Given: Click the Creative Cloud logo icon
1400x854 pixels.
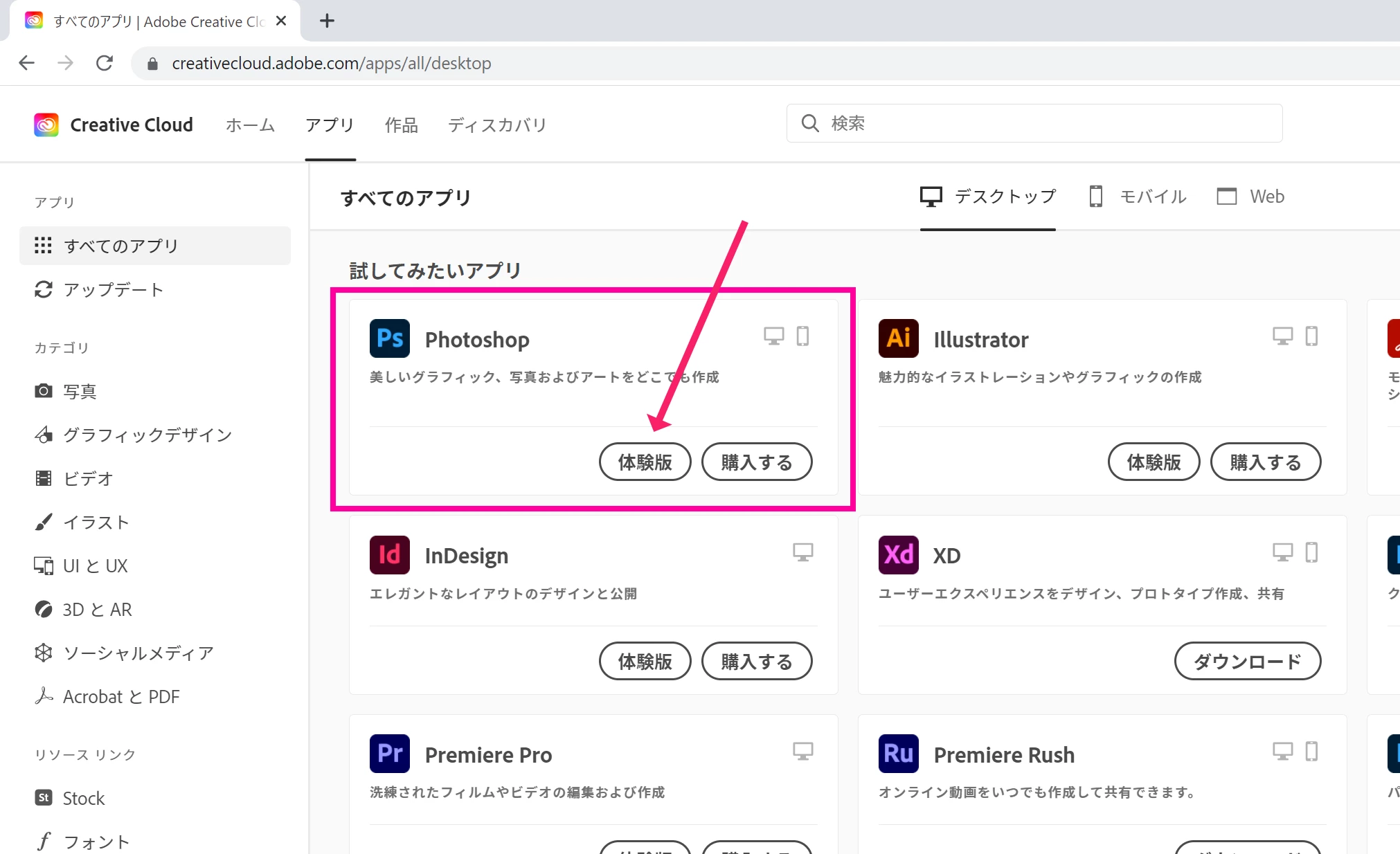Looking at the screenshot, I should pos(46,125).
